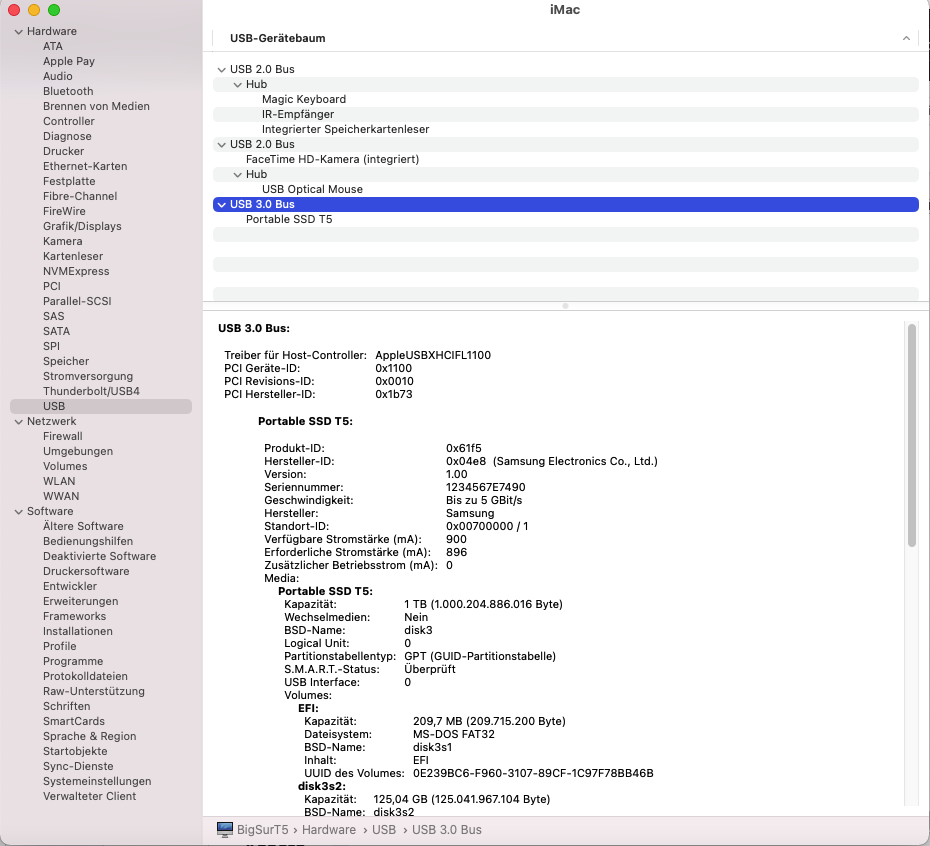Viewport: 930px width, 846px height.
Task: Click the AppleUSBXHCIFL1100 driver value
Action: (x=433, y=355)
